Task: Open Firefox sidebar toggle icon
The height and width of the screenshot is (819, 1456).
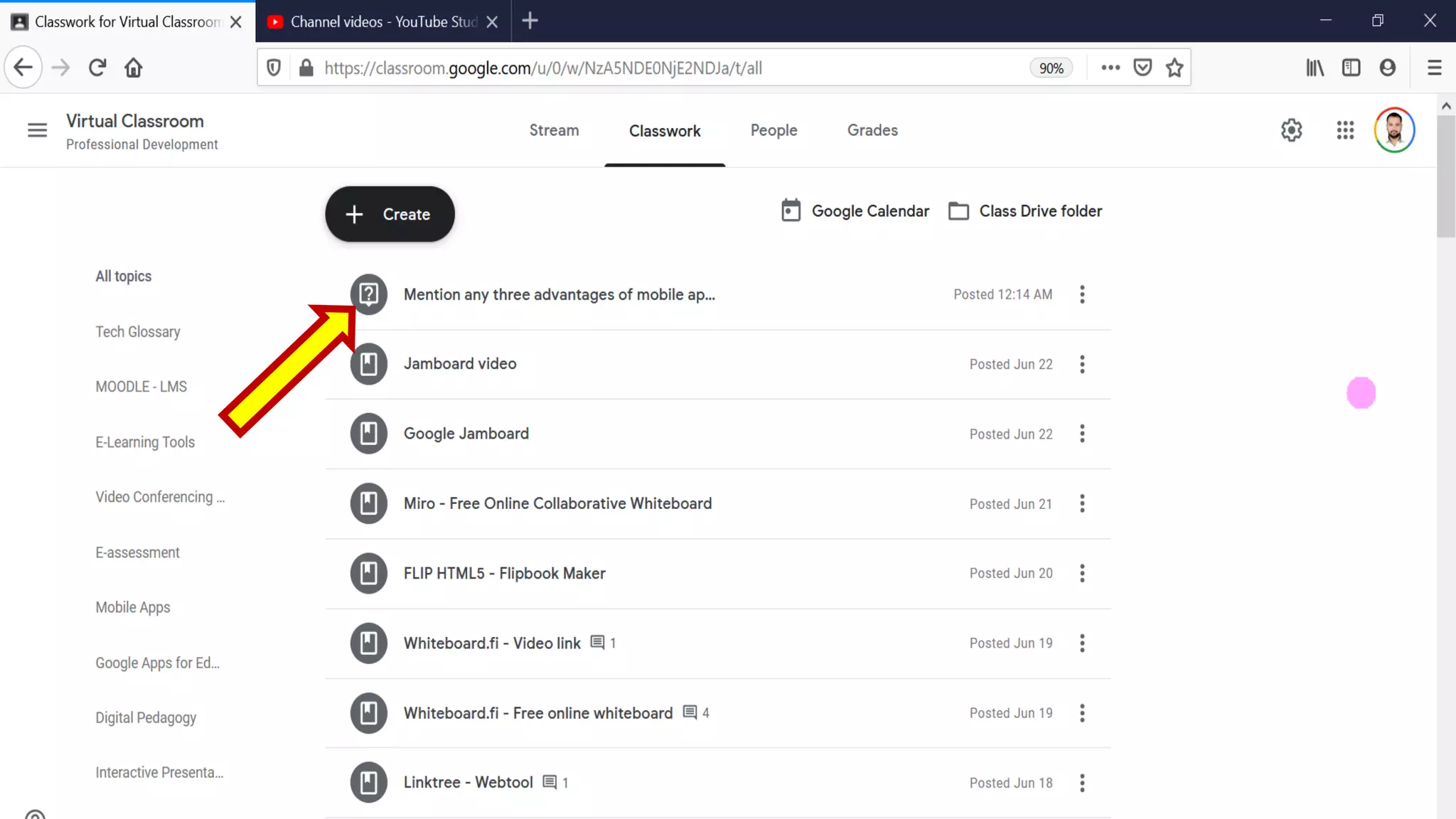Action: [1351, 68]
